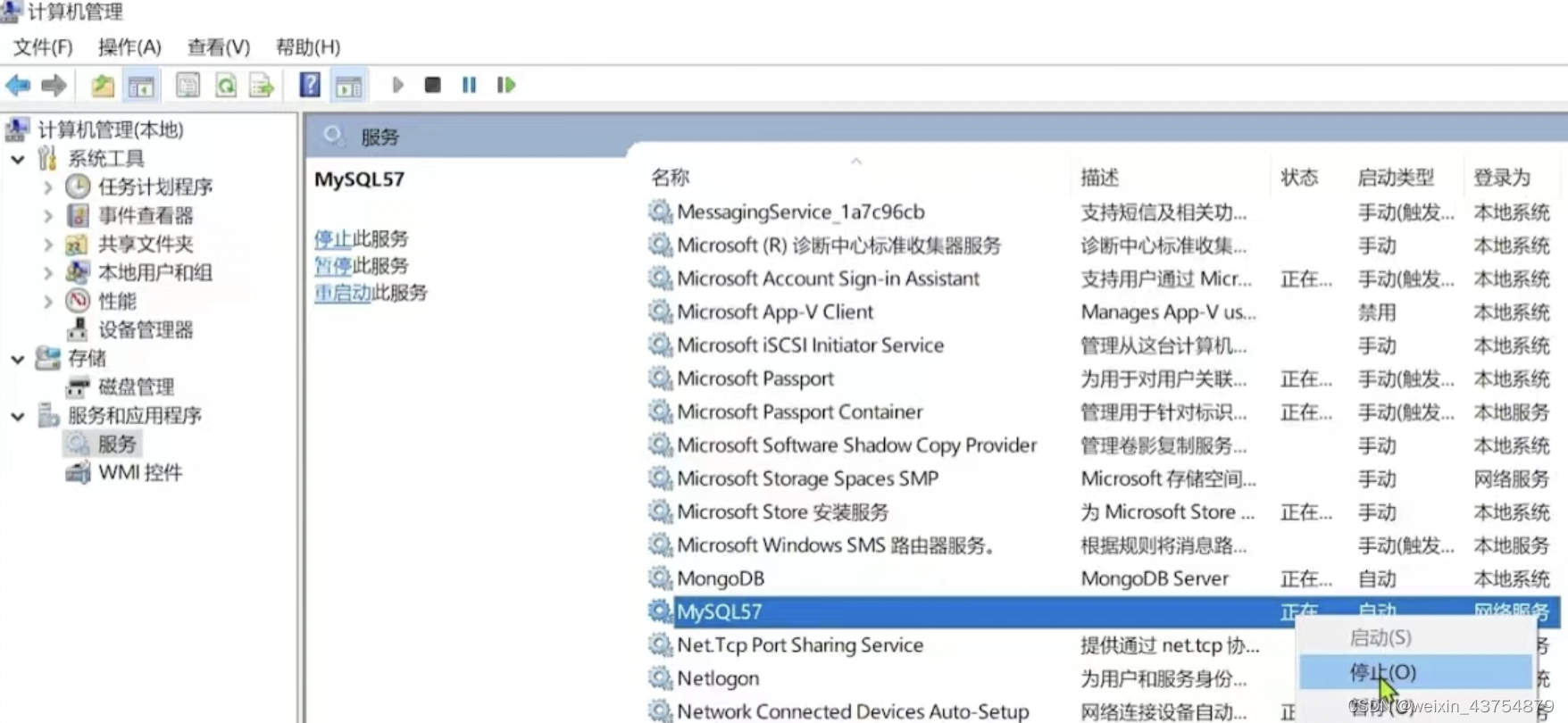
Task: Click the gear icon beside MongoDB service
Action: tap(660, 578)
